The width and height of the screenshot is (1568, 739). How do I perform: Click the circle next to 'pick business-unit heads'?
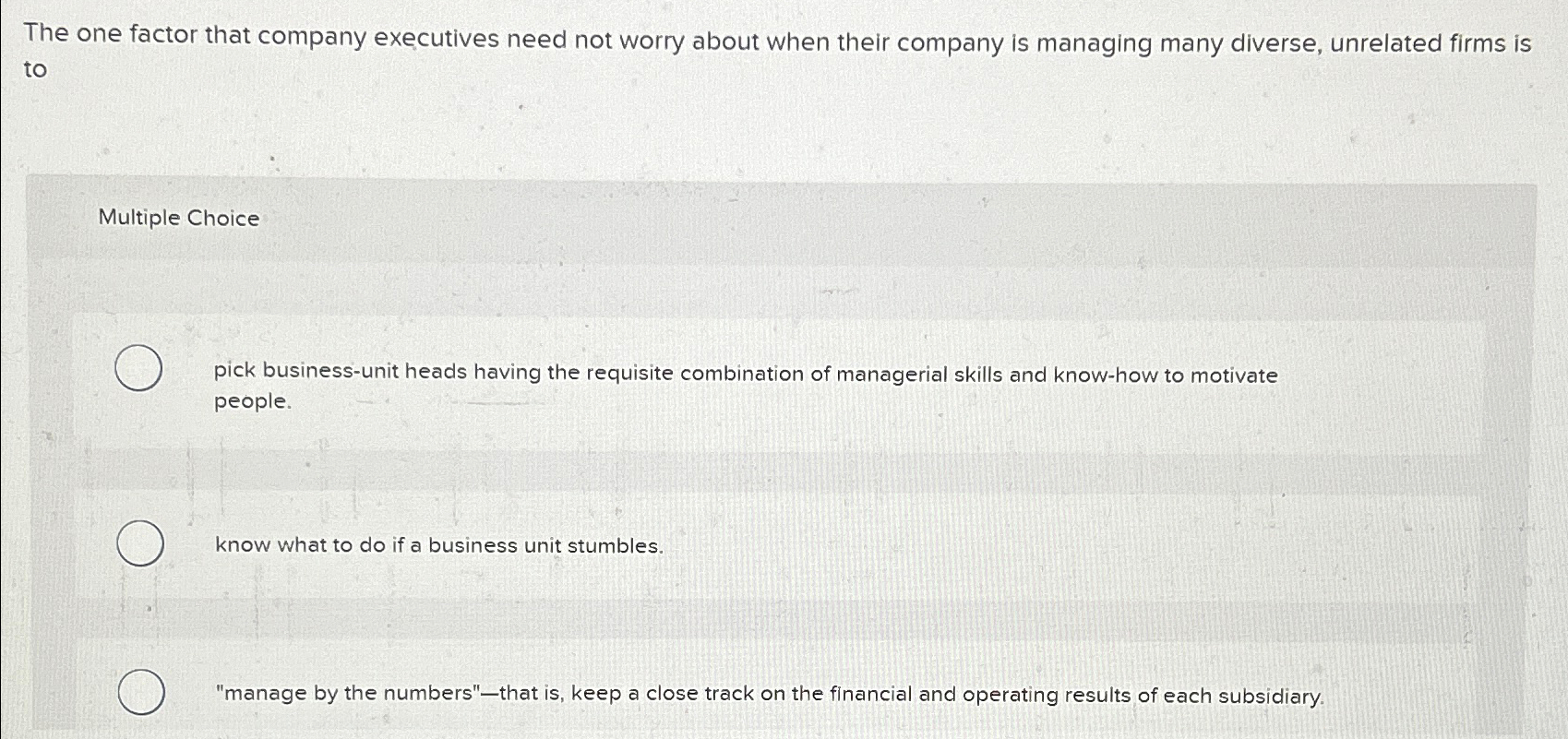(138, 369)
